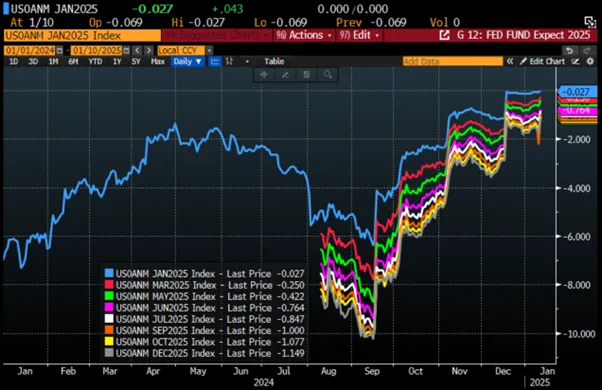Set start date field 01/01/2024
The image size is (602, 390).
tap(30, 50)
